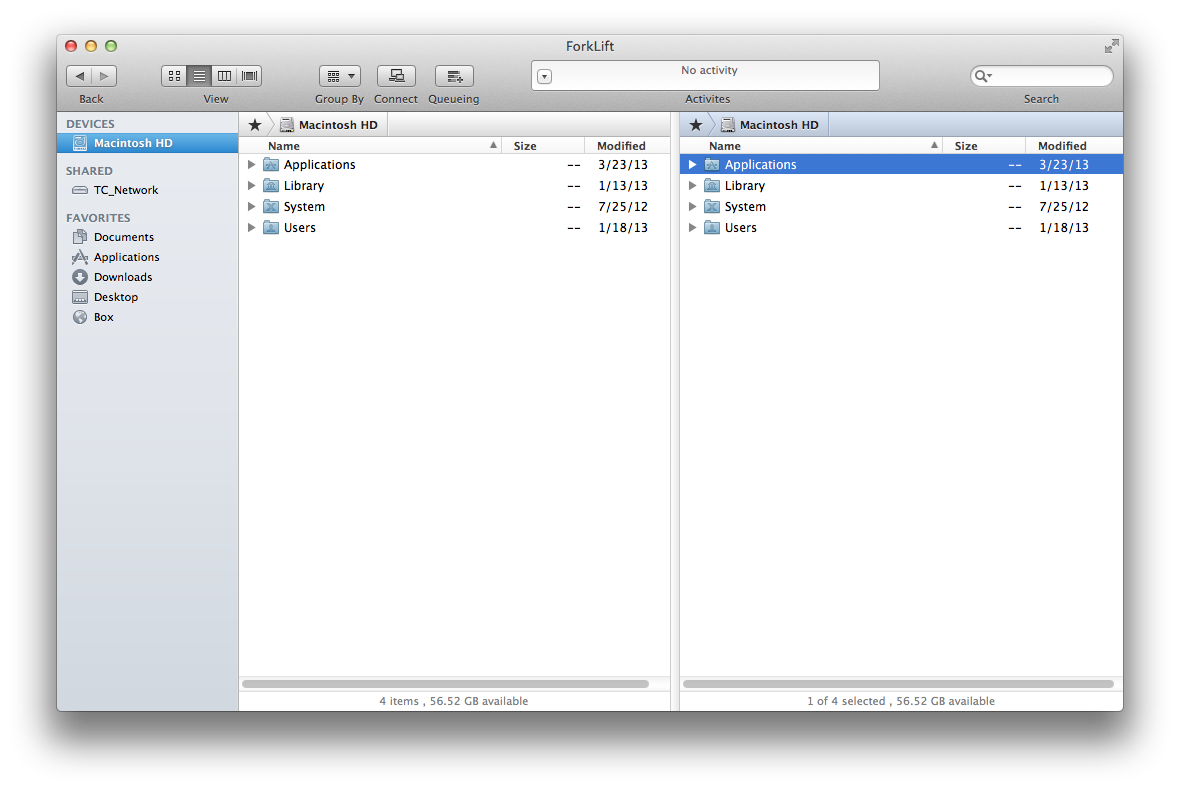Switch to column view mode

(224, 76)
